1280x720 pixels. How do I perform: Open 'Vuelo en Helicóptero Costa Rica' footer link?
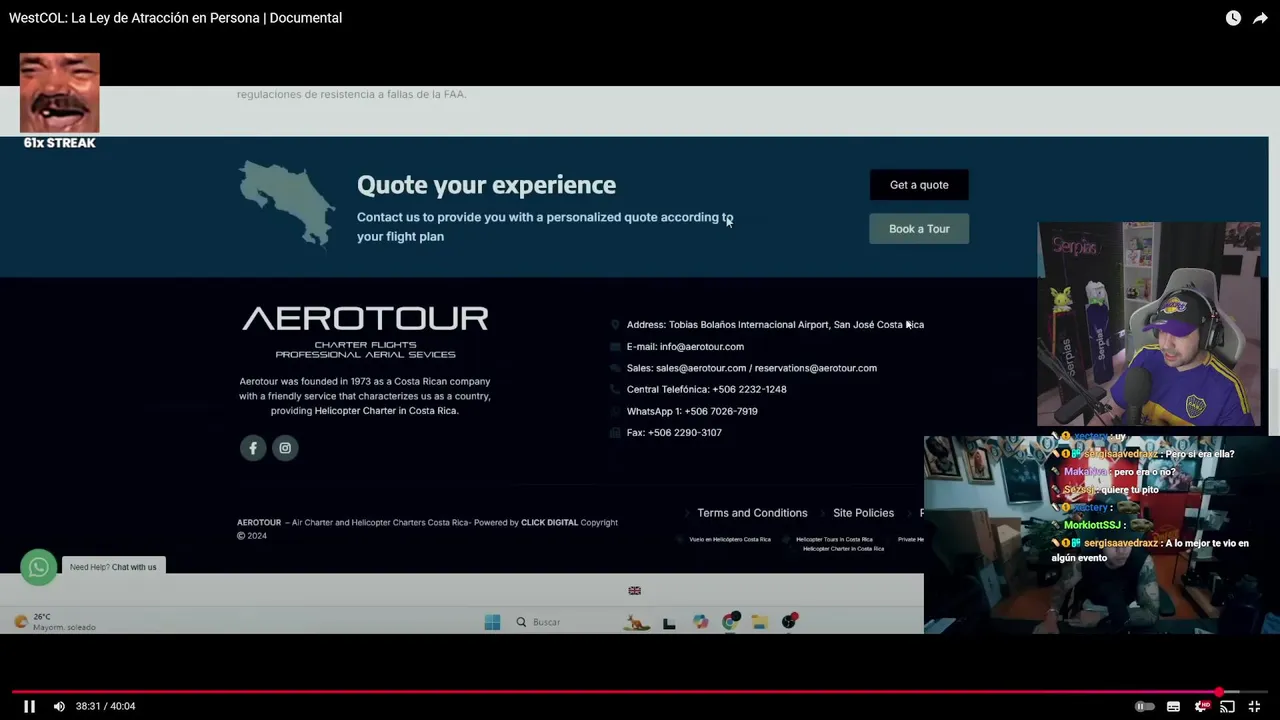click(x=730, y=539)
